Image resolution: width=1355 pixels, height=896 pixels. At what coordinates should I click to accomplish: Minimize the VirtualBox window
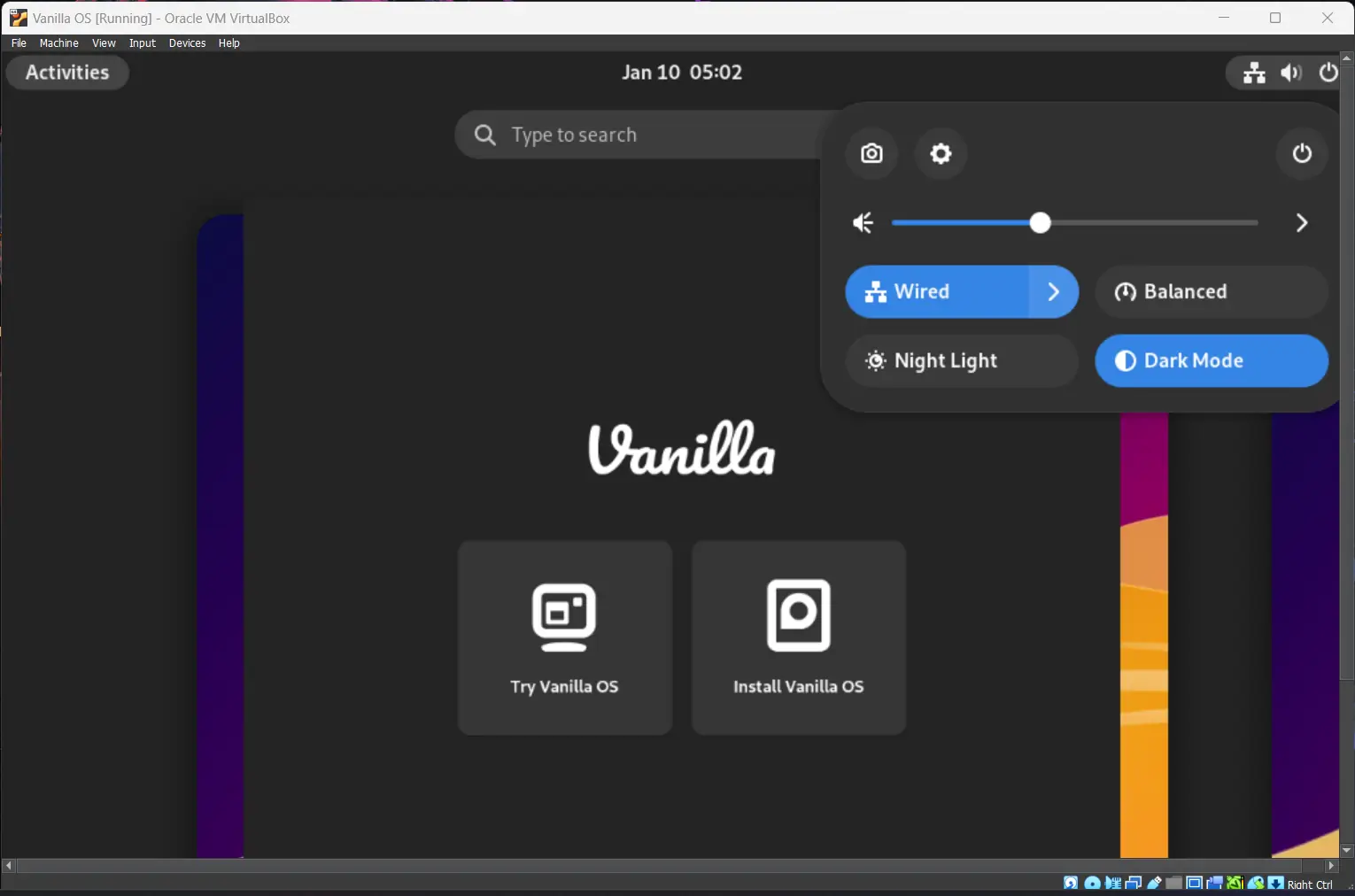(x=1224, y=18)
